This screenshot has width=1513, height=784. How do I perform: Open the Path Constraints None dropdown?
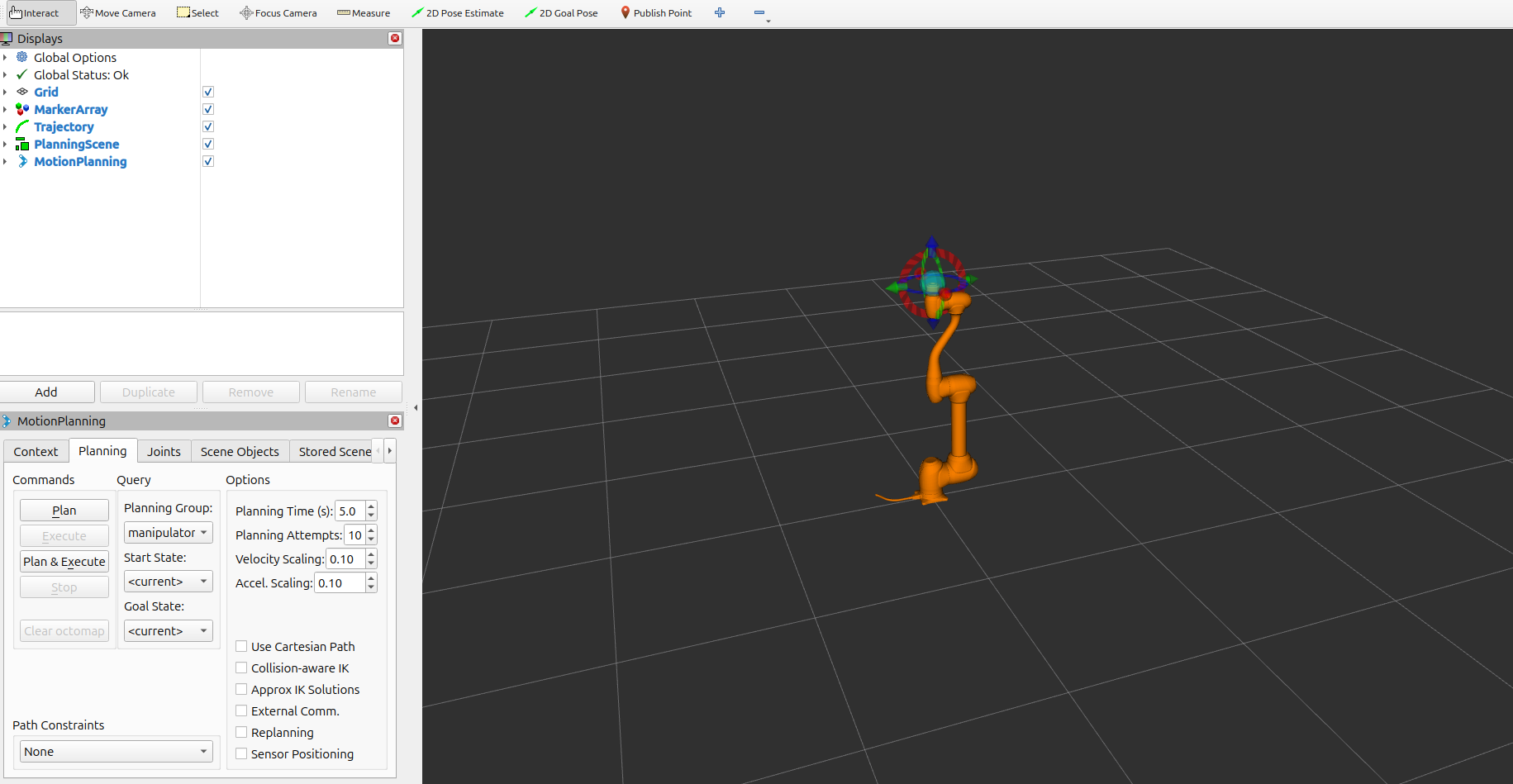coord(117,752)
